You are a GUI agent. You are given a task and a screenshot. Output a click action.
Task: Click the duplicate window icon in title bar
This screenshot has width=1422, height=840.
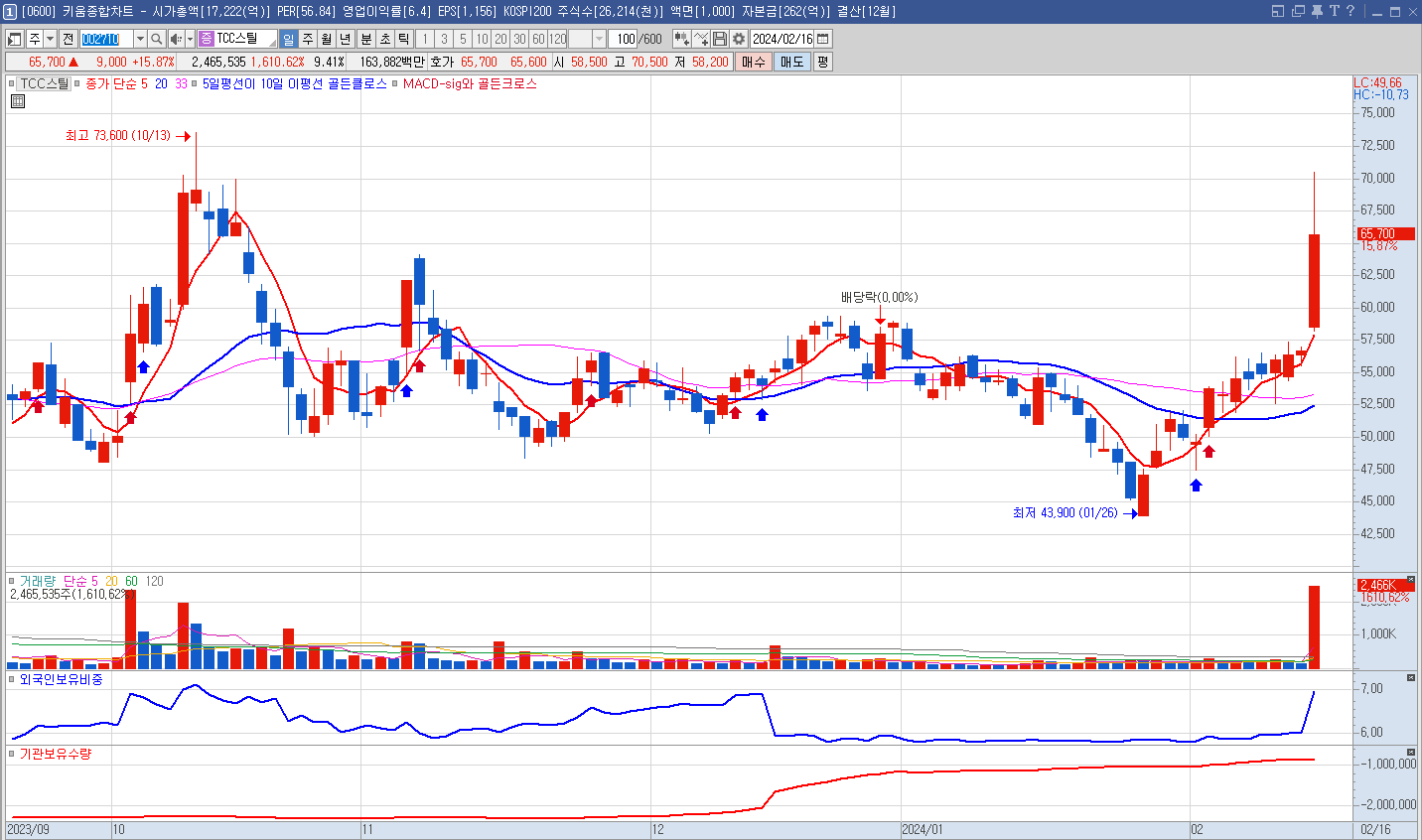coord(1298,11)
